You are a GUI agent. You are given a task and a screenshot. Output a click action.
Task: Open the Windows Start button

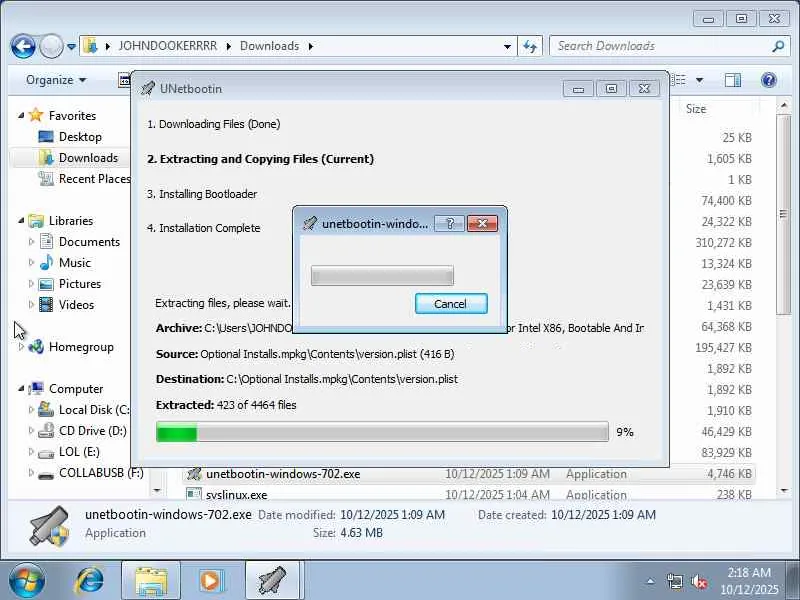pyautogui.click(x=27, y=580)
